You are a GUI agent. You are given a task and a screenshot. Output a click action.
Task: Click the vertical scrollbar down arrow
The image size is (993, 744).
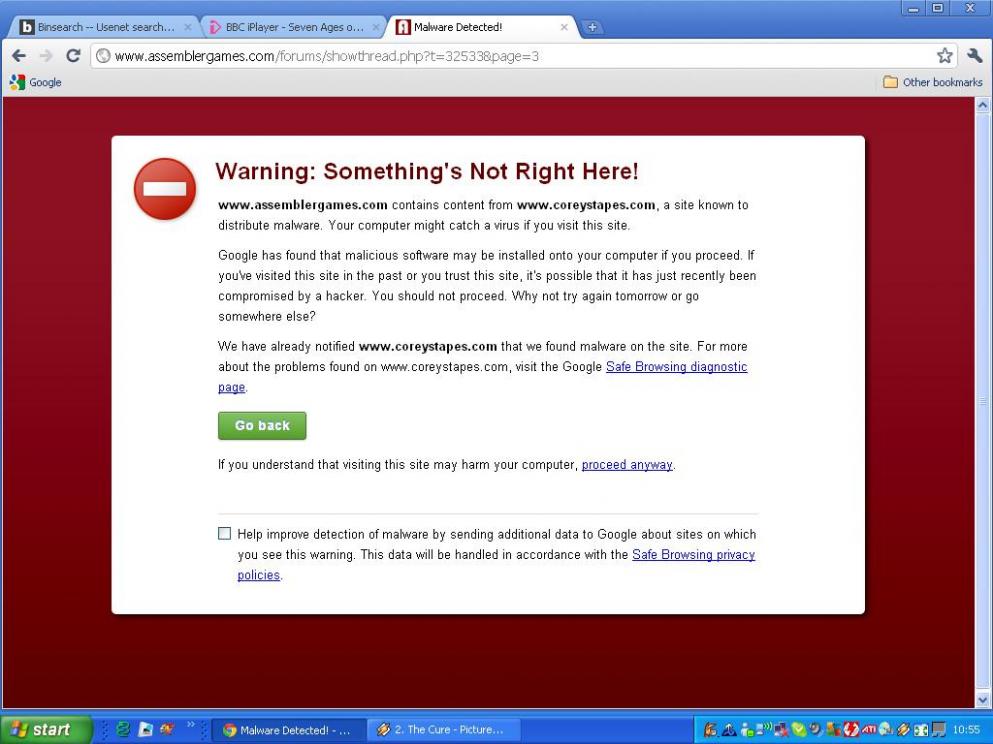[982, 700]
